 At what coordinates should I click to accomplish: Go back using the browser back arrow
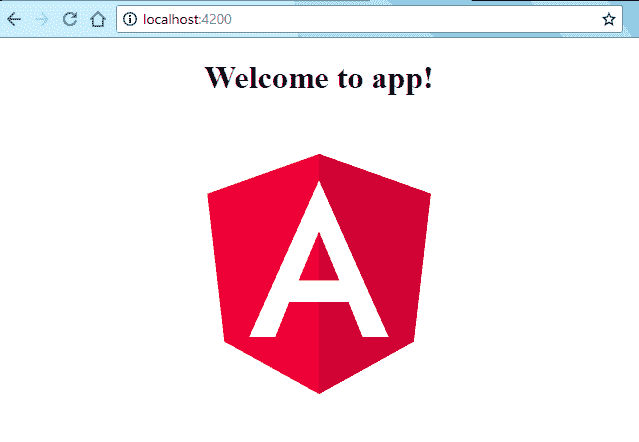pos(14,19)
